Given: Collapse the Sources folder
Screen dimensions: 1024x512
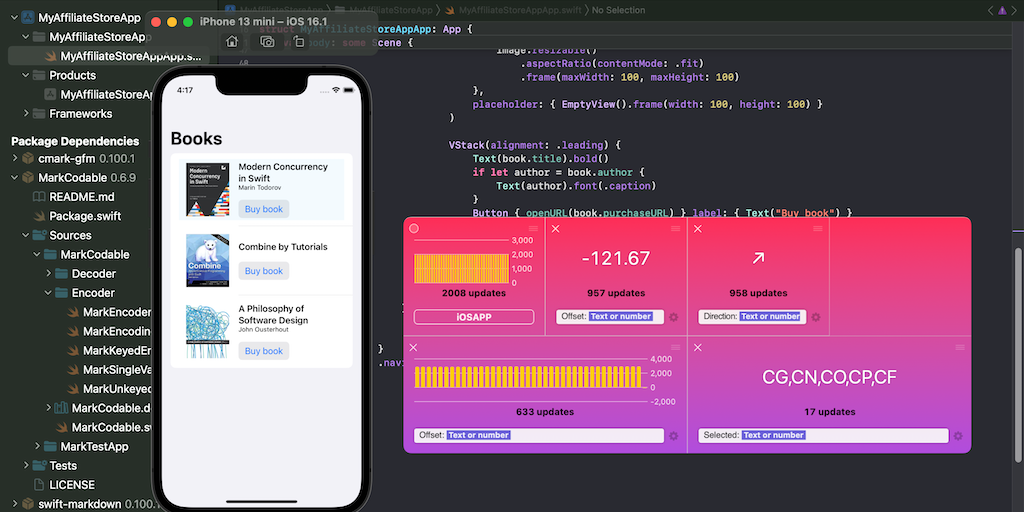Looking at the screenshot, I should tap(27, 236).
